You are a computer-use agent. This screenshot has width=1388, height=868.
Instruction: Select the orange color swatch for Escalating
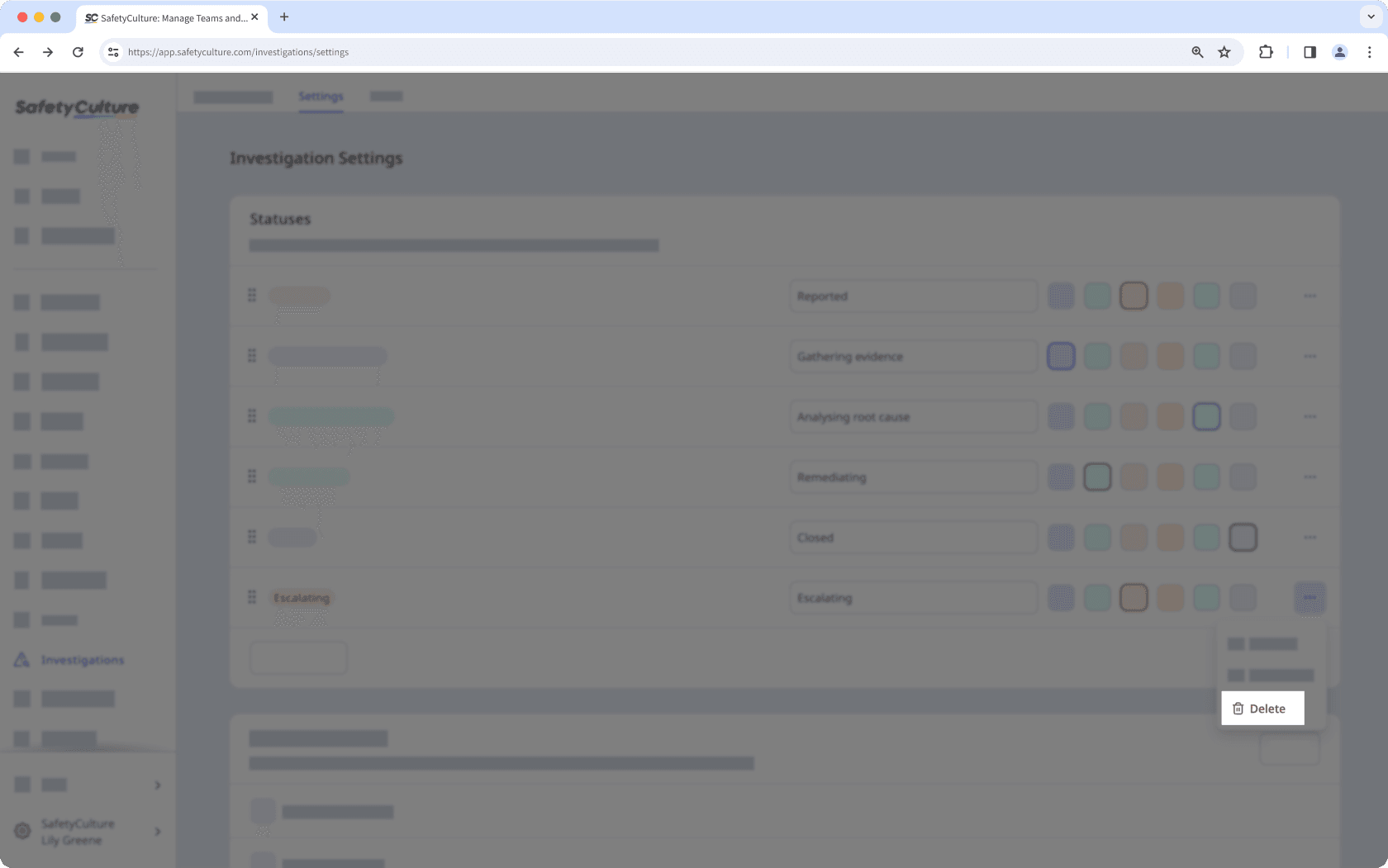(x=1134, y=597)
